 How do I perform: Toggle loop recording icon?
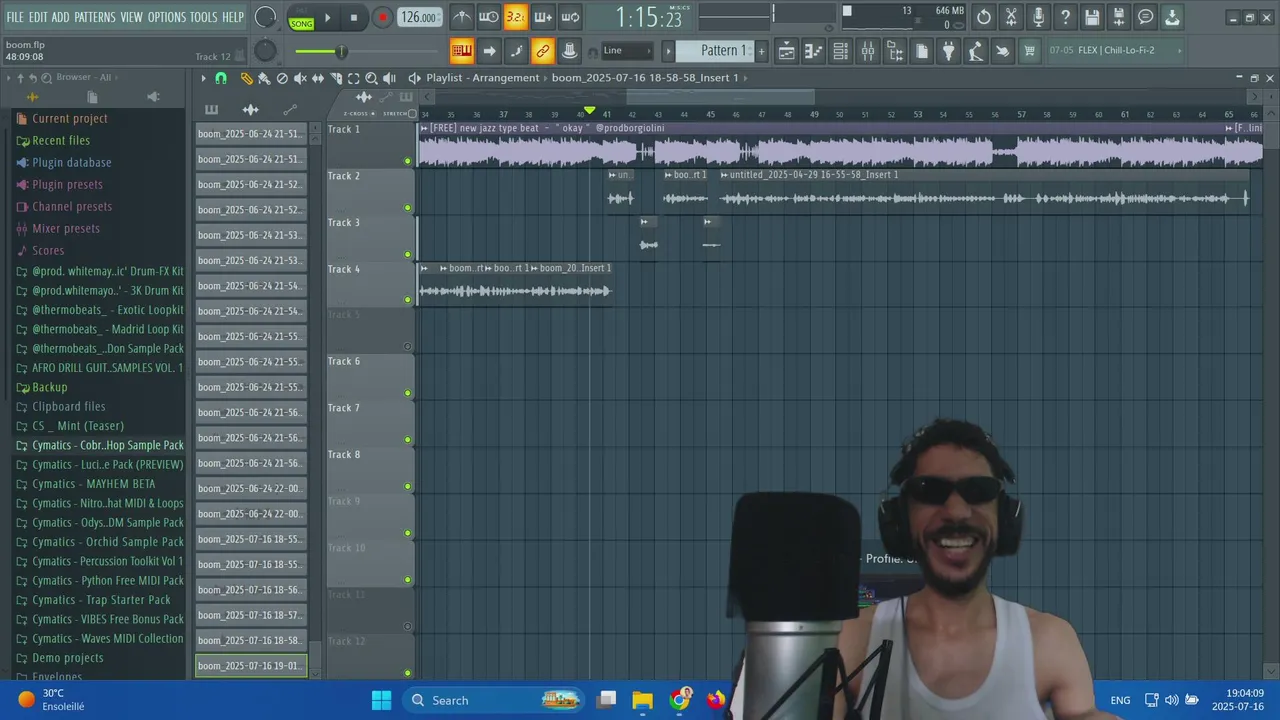(x=570, y=17)
